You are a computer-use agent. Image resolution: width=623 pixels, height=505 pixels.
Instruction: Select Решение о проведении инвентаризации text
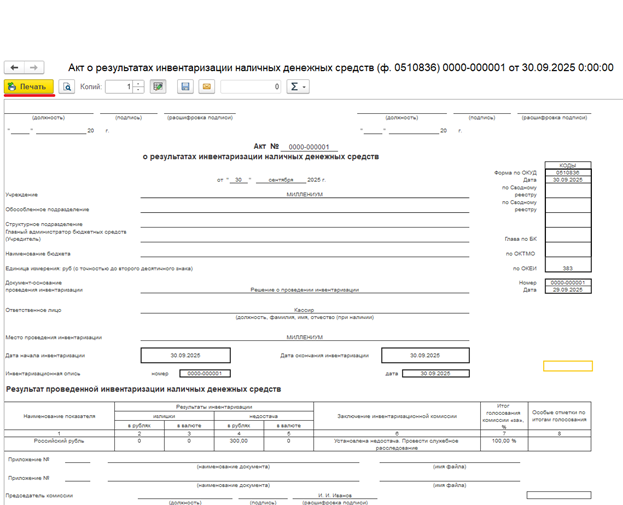point(304,290)
